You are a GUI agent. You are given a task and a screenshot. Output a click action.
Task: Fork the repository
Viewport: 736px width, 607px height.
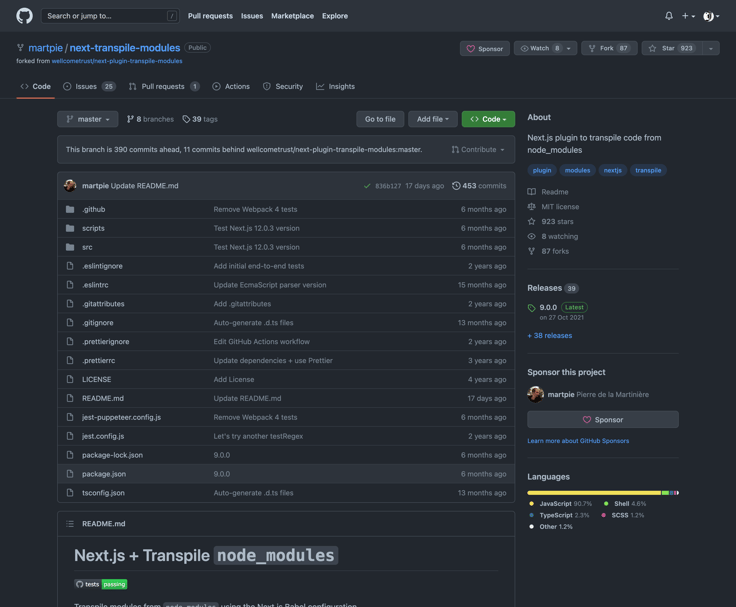click(x=609, y=48)
